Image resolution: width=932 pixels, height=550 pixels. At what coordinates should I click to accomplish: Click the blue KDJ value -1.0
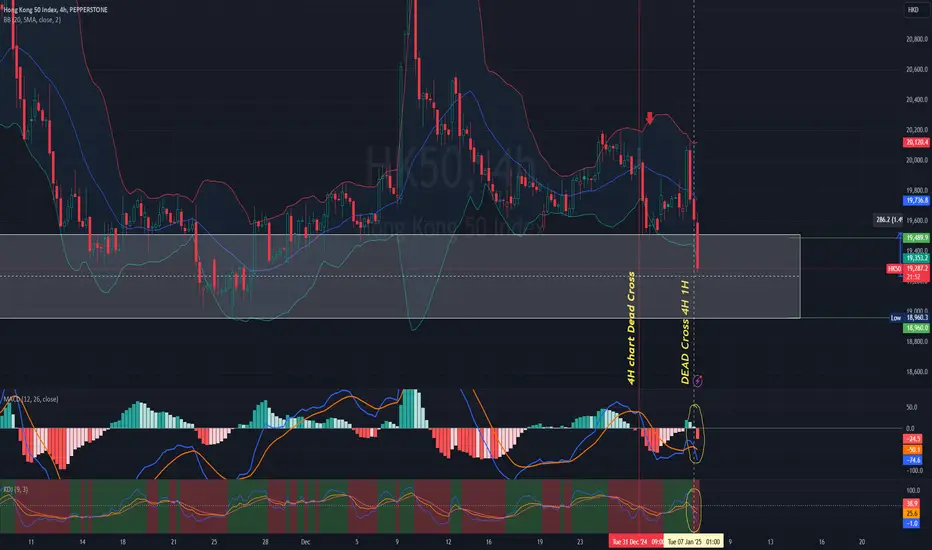(912, 523)
